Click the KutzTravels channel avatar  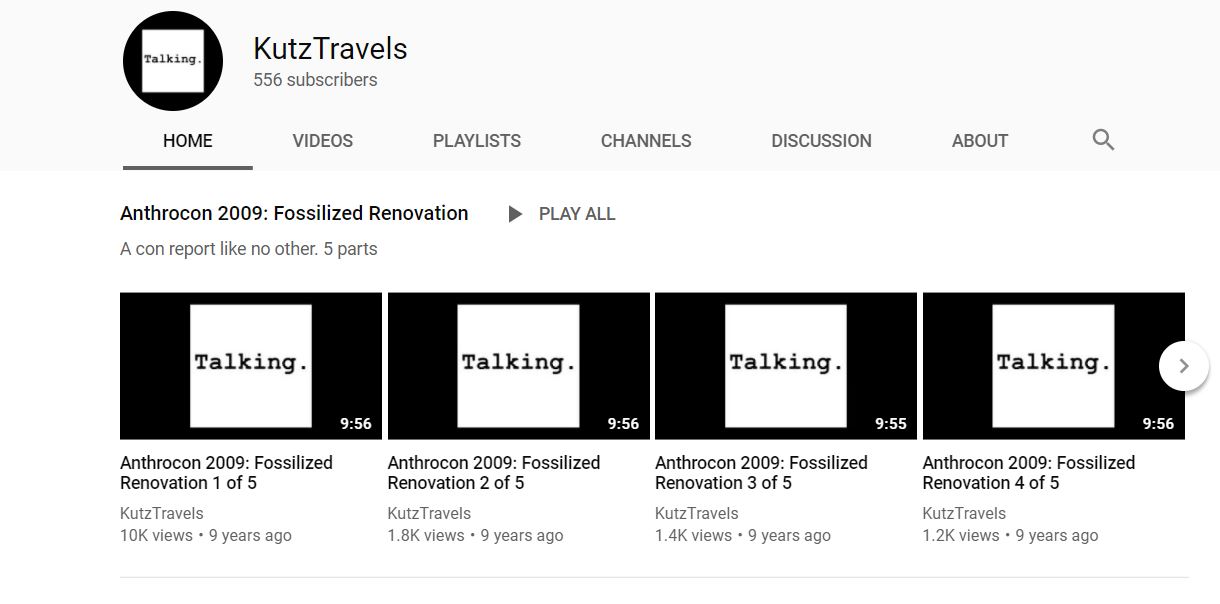[172, 61]
